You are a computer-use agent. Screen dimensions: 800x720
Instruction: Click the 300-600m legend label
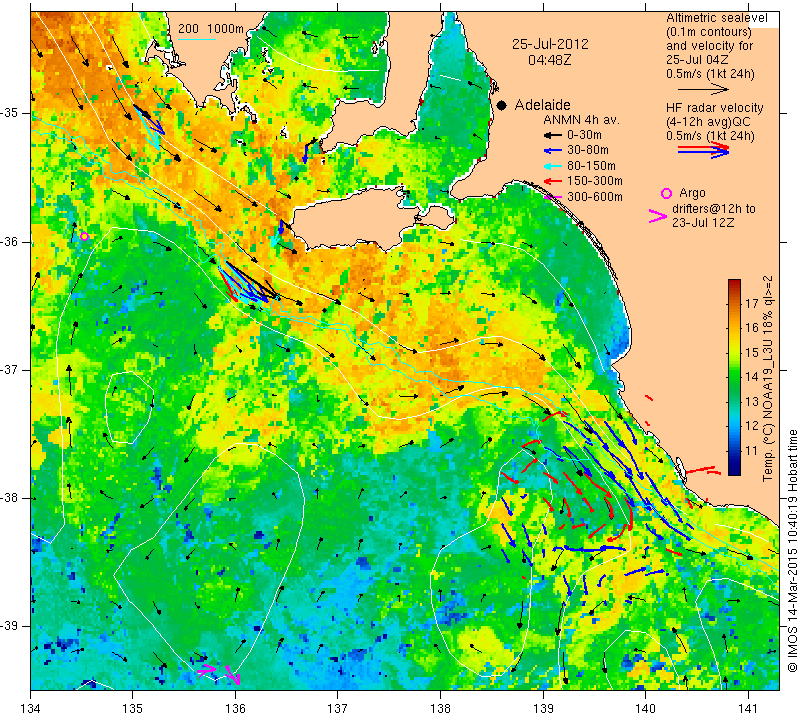(595, 197)
